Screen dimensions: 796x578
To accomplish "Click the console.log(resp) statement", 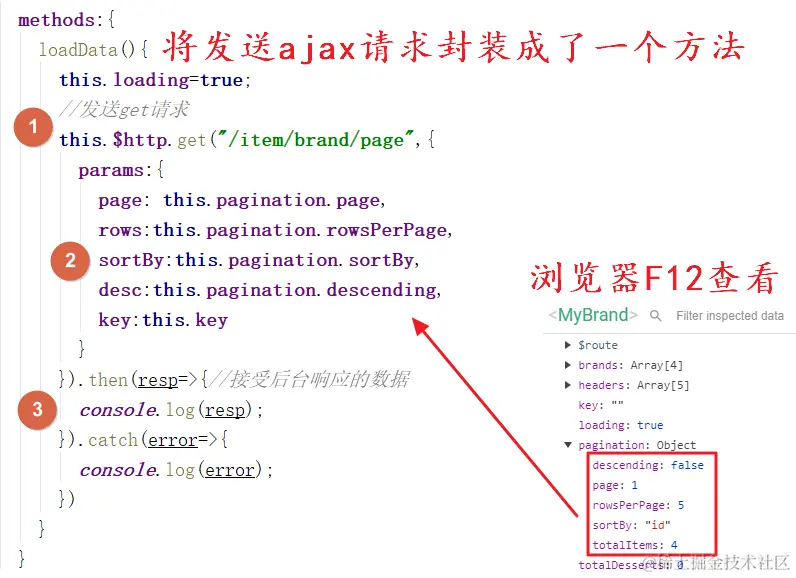I will (171, 410).
